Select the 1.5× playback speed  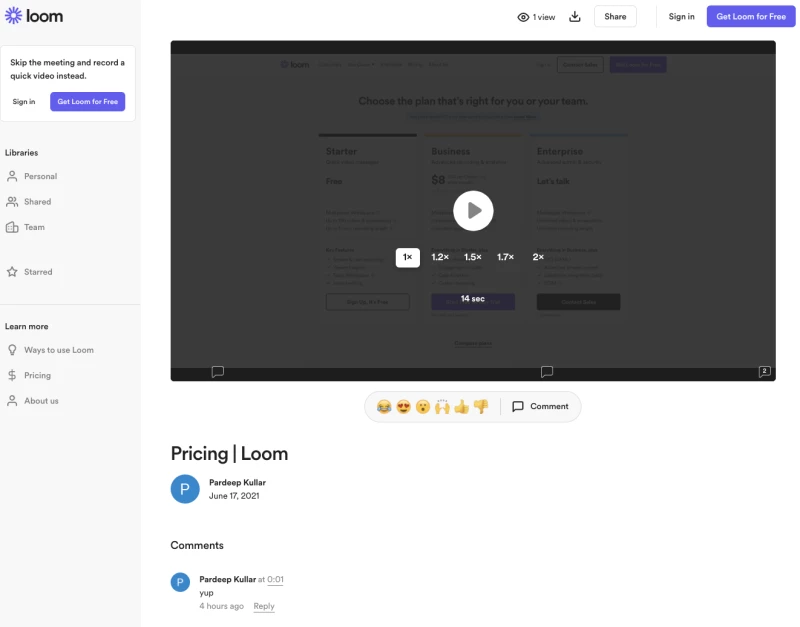pos(473,257)
